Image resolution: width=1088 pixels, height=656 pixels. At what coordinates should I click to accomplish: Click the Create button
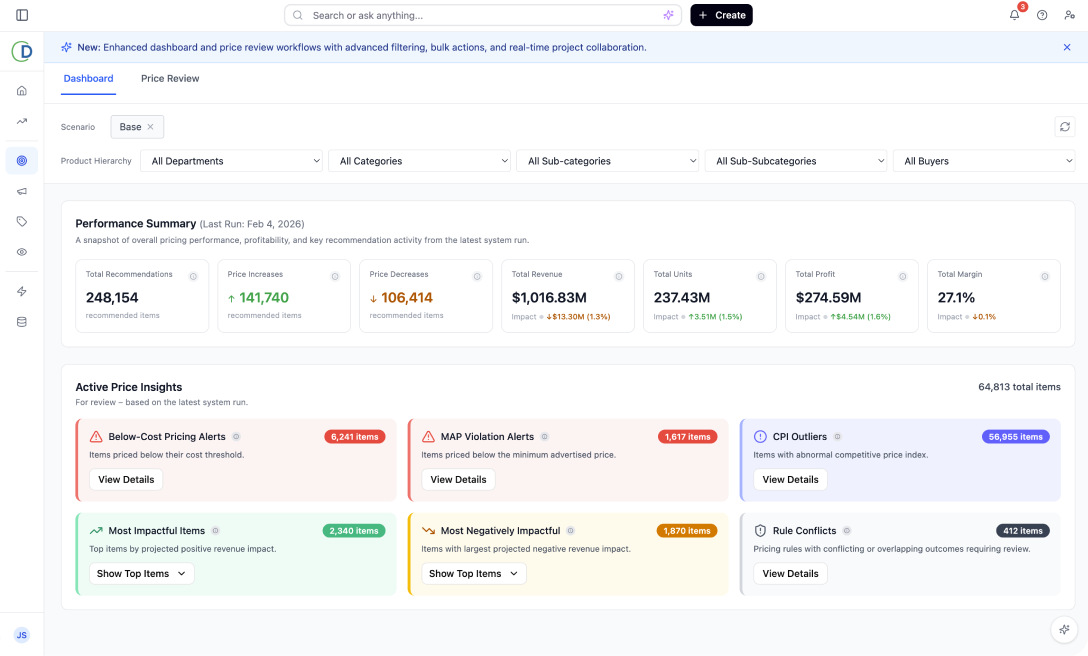(721, 15)
